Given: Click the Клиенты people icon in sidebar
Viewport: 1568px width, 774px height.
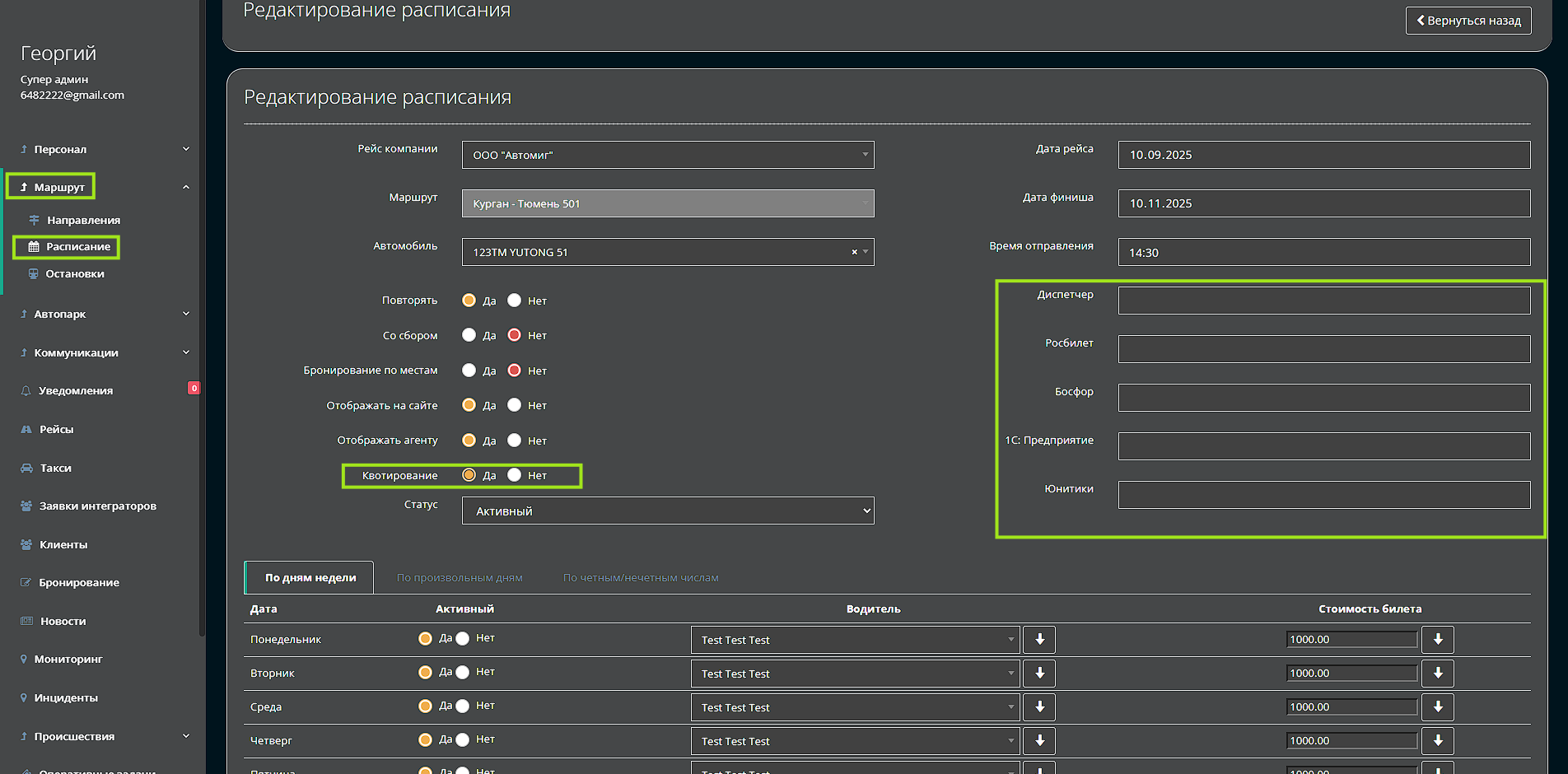Looking at the screenshot, I should click(26, 545).
